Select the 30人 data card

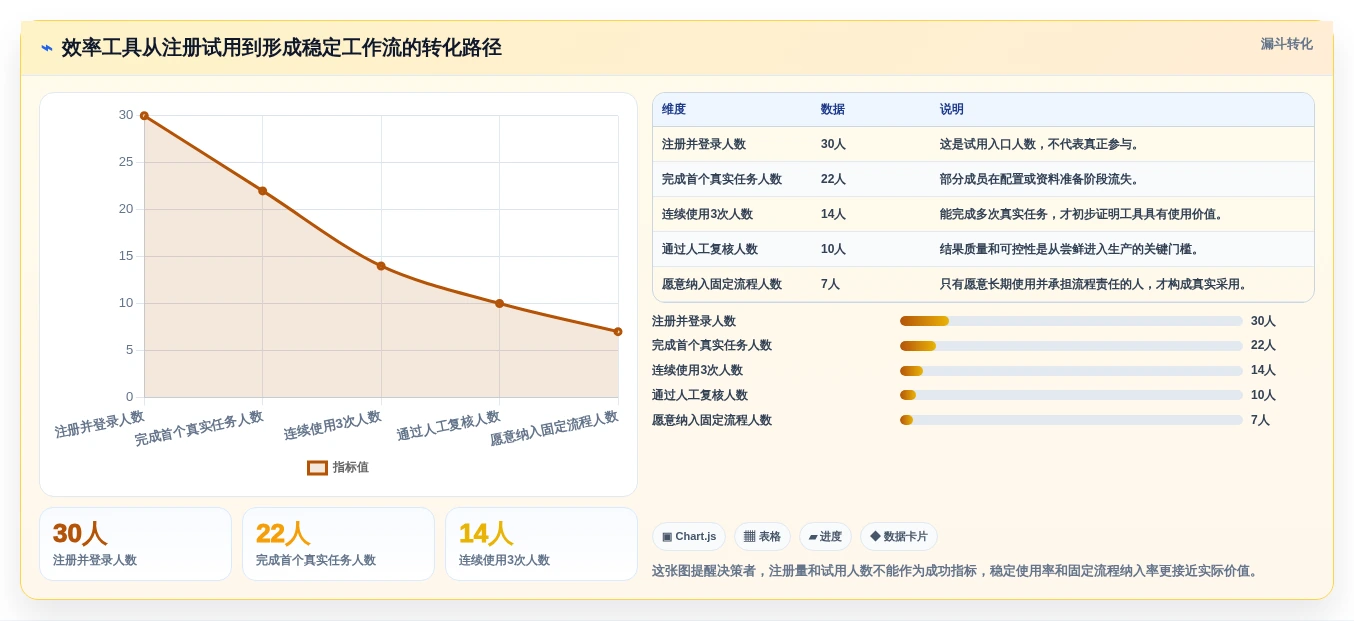click(x=135, y=544)
